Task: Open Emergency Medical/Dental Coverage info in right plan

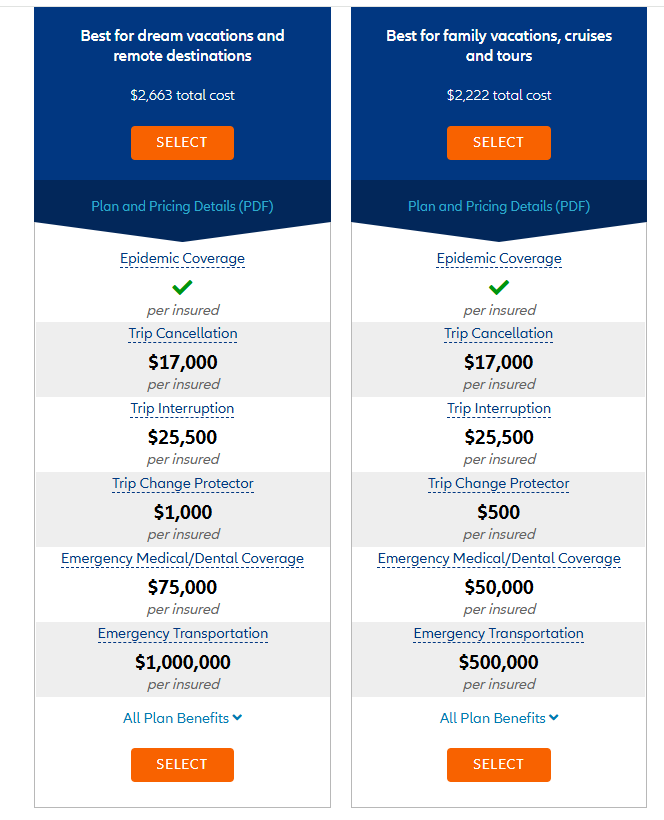Action: click(x=499, y=559)
